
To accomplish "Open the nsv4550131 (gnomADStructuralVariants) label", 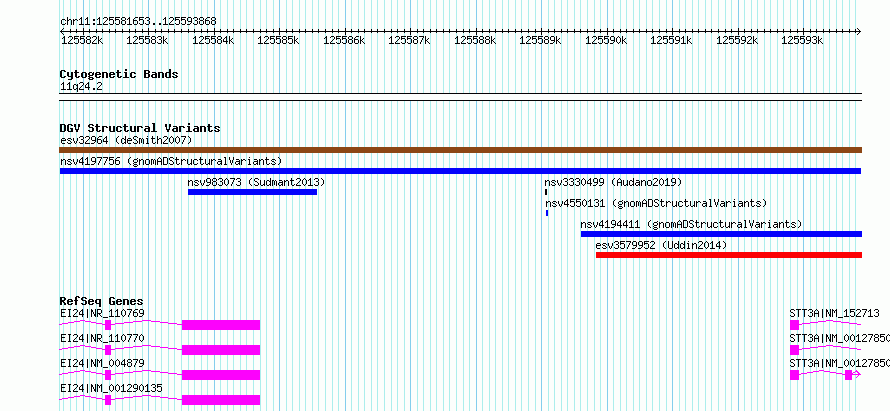I will [656, 203].
